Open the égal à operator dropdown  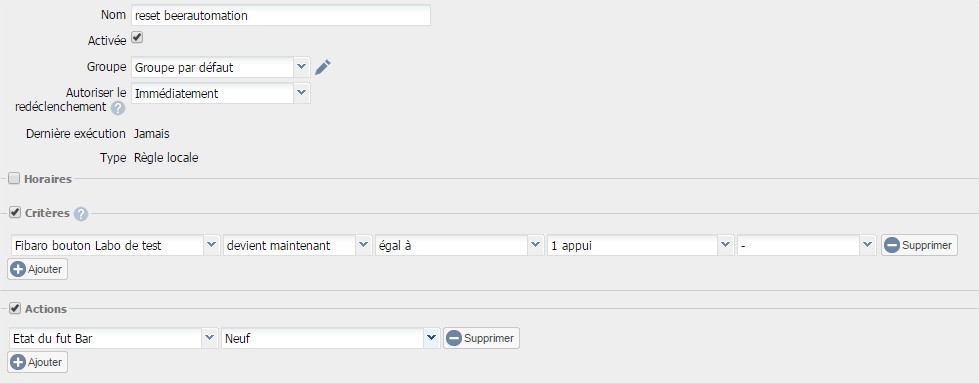(x=459, y=245)
